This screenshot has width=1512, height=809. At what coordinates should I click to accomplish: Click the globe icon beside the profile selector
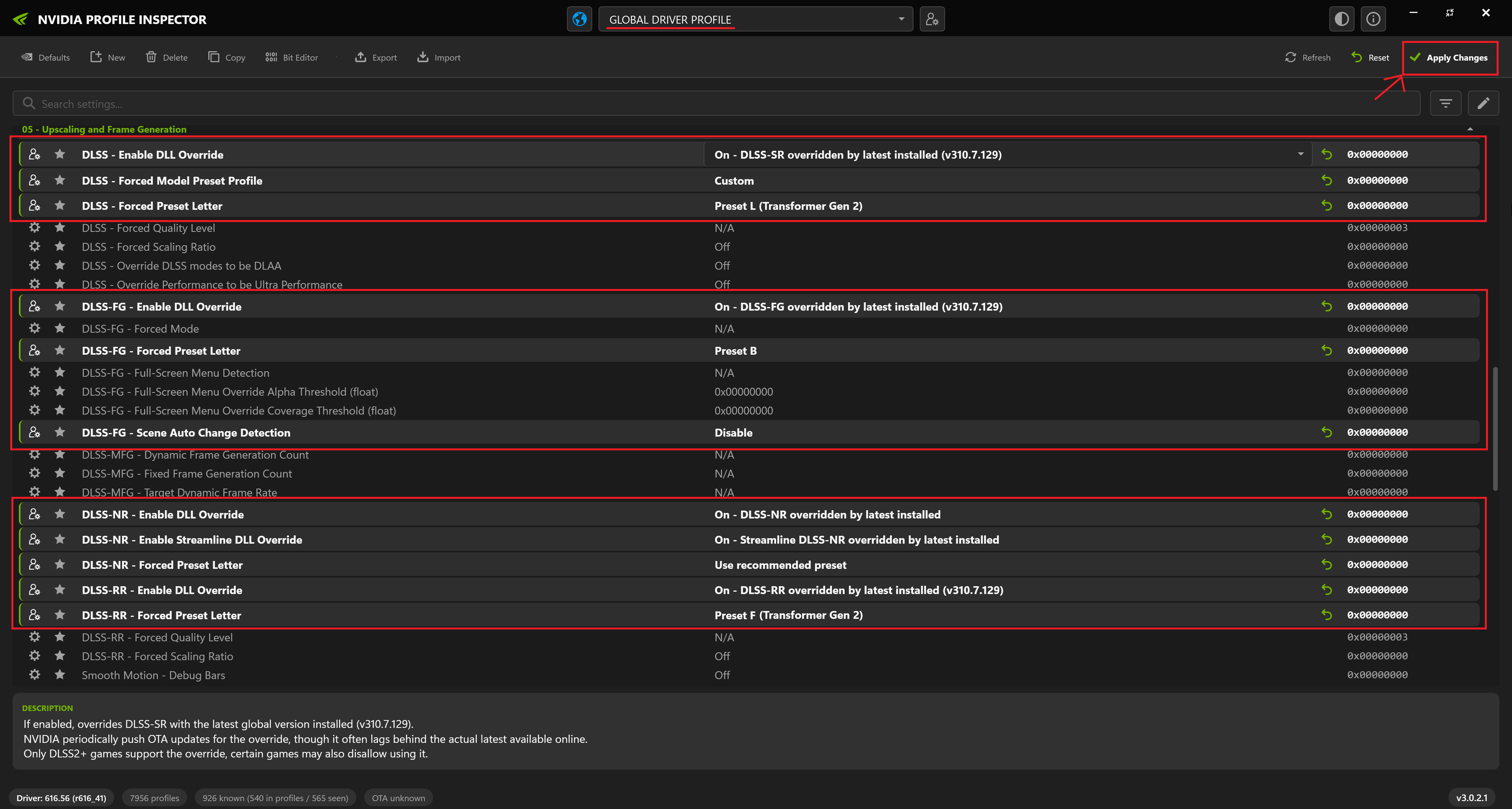point(579,19)
